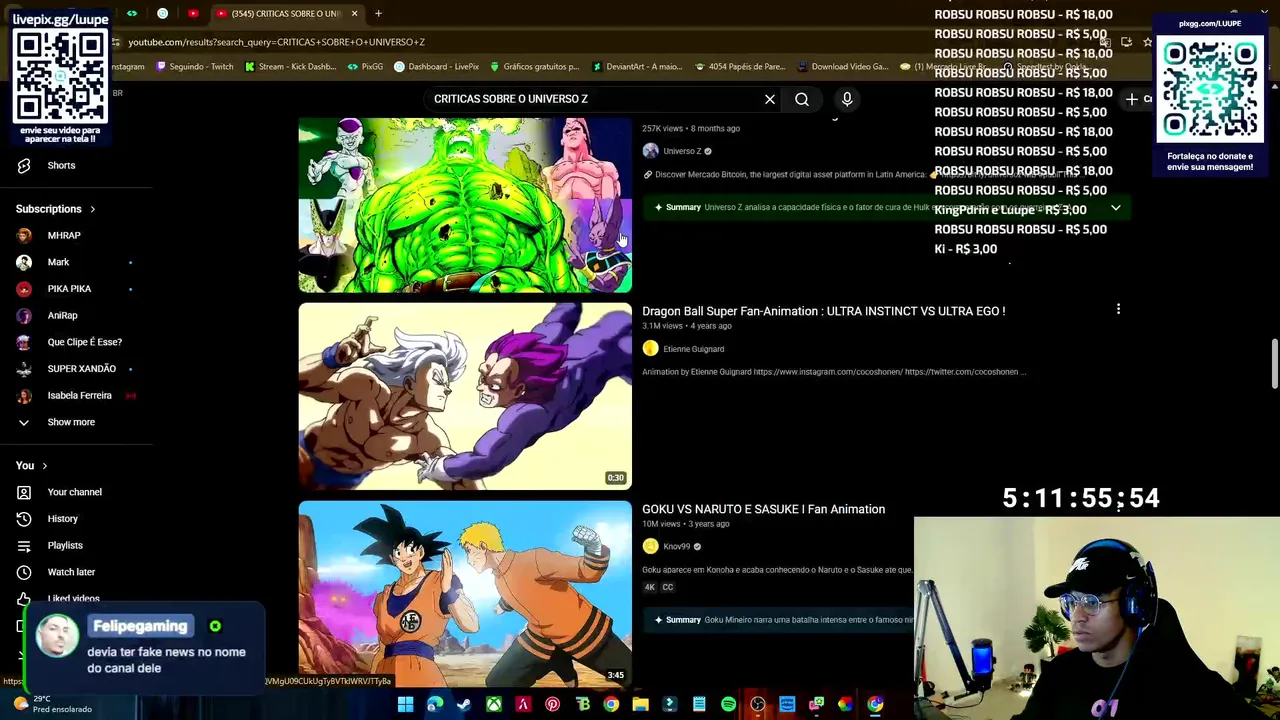Open the Gráficos gratuitos bookmark

[534, 67]
